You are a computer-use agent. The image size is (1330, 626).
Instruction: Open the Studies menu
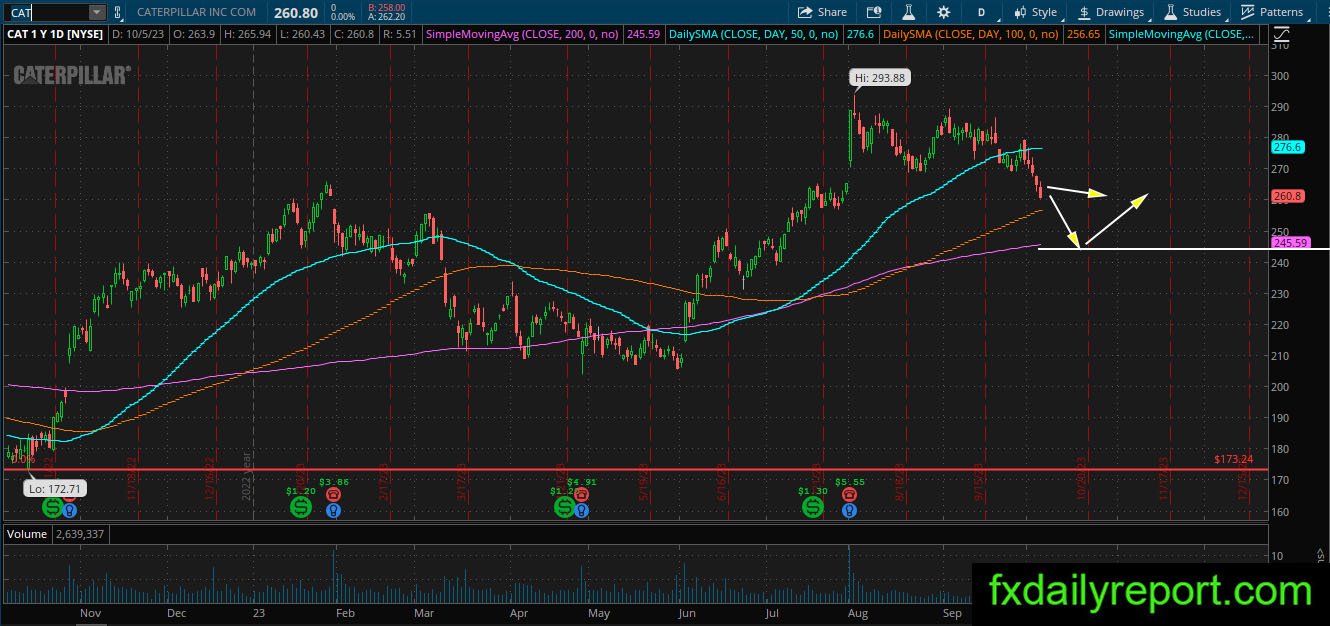(x=1192, y=12)
